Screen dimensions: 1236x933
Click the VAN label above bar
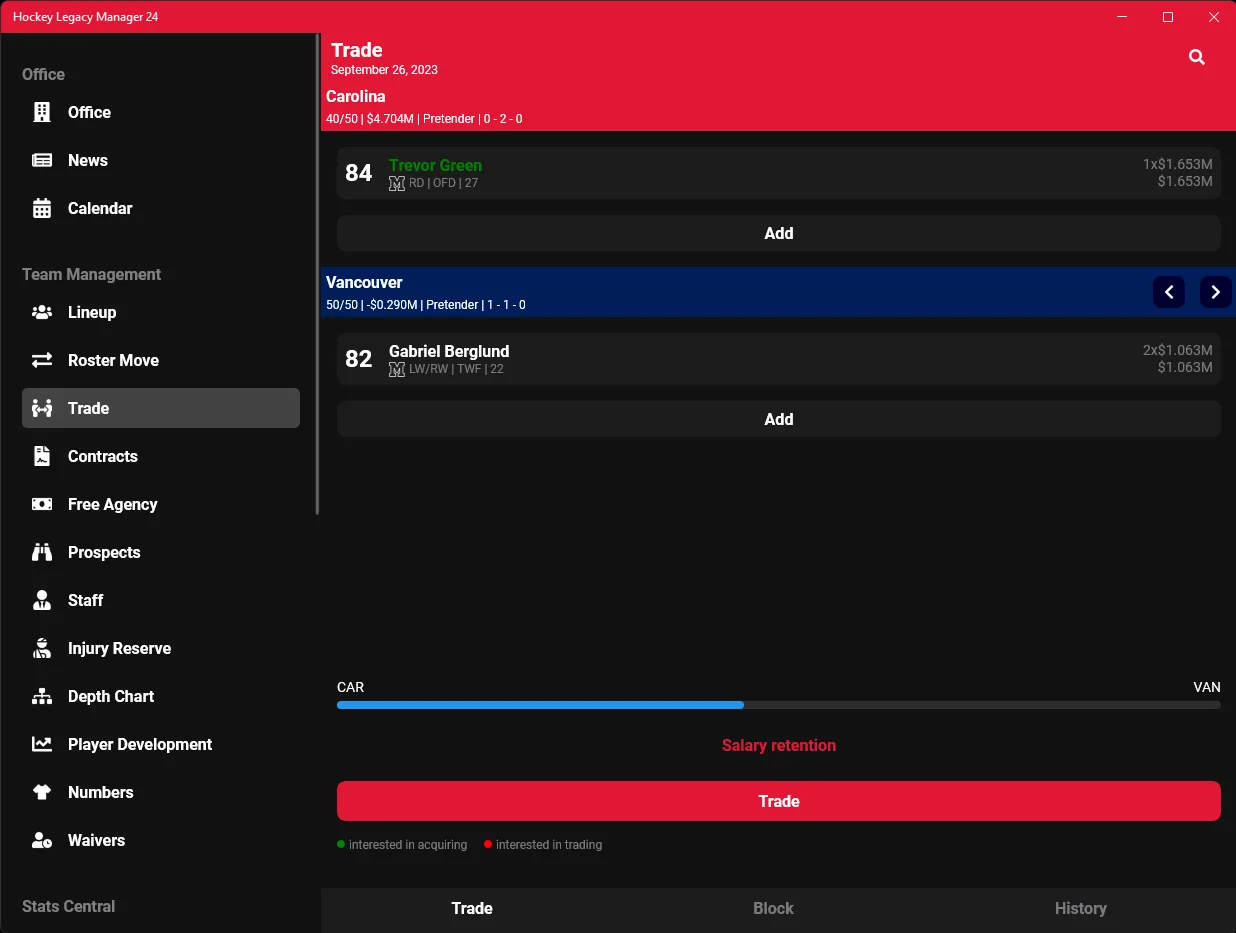pos(1207,687)
